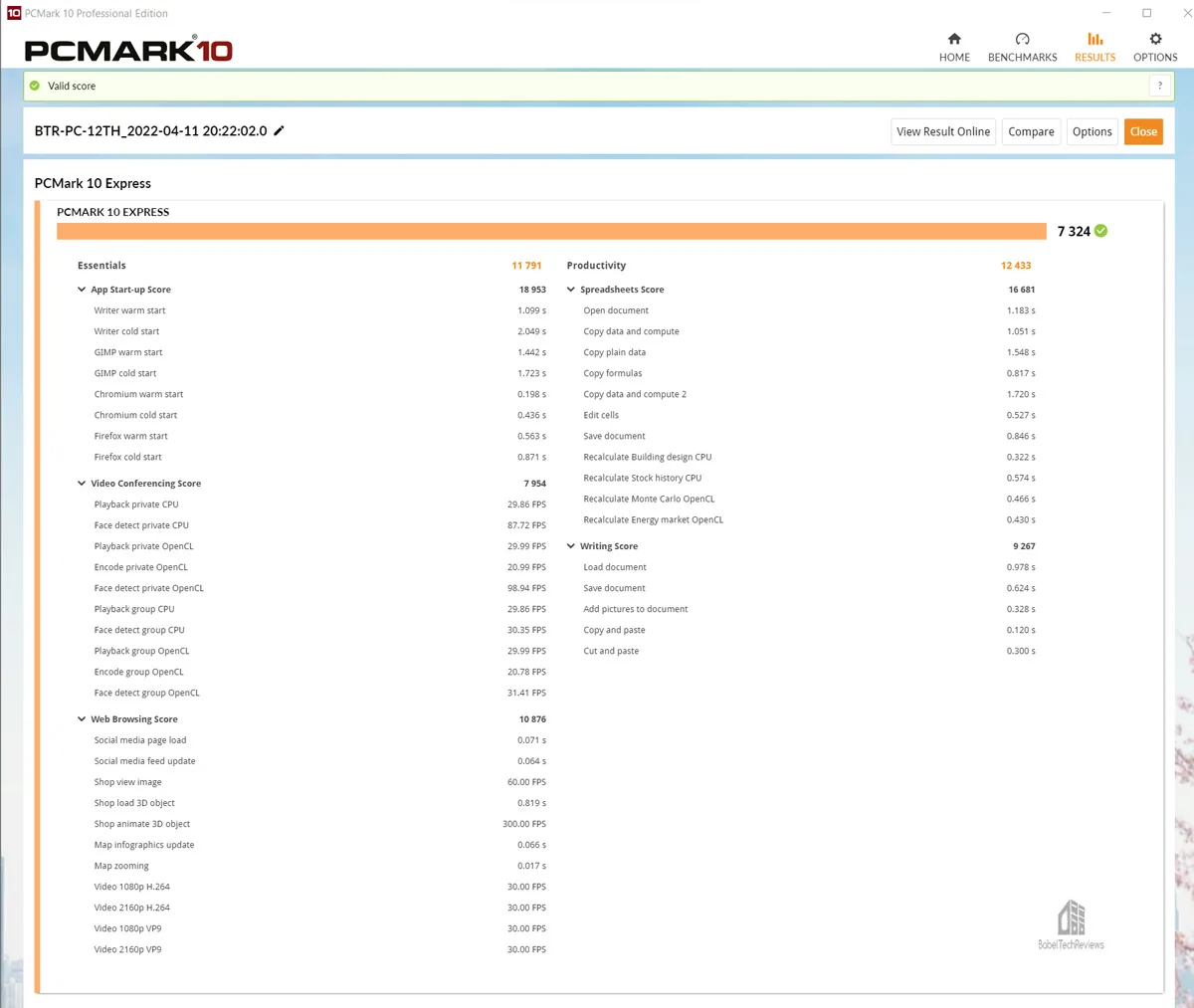Open the question mark help button
The image size is (1194, 1008).
[x=1159, y=86]
